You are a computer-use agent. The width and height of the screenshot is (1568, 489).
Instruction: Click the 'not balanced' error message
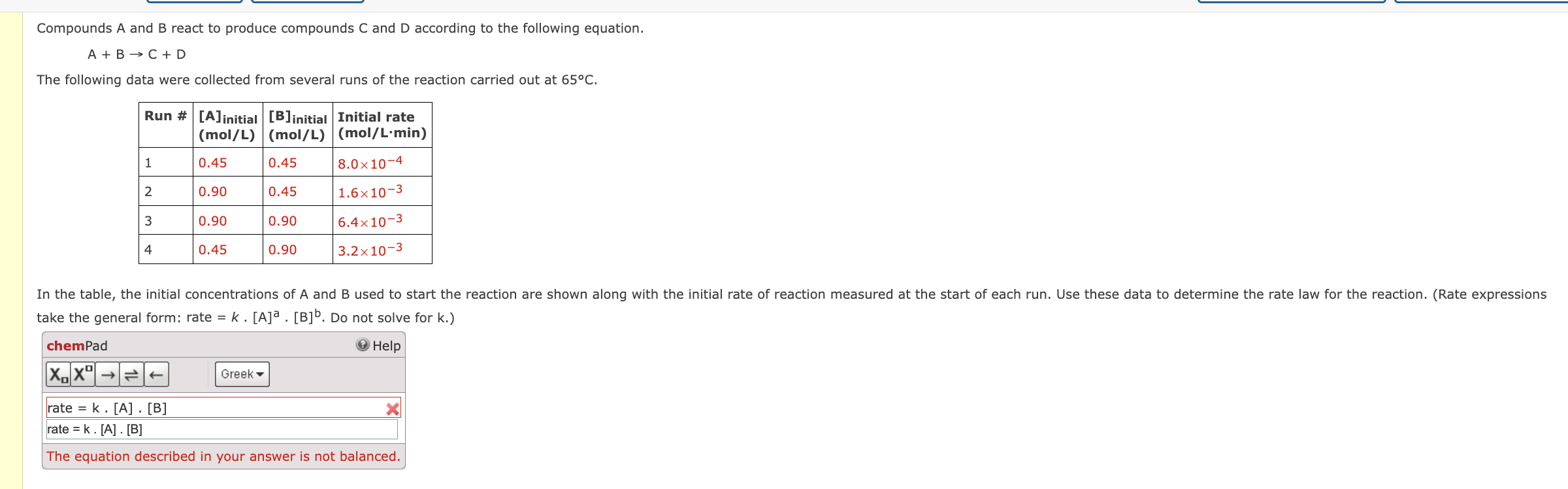click(x=224, y=457)
